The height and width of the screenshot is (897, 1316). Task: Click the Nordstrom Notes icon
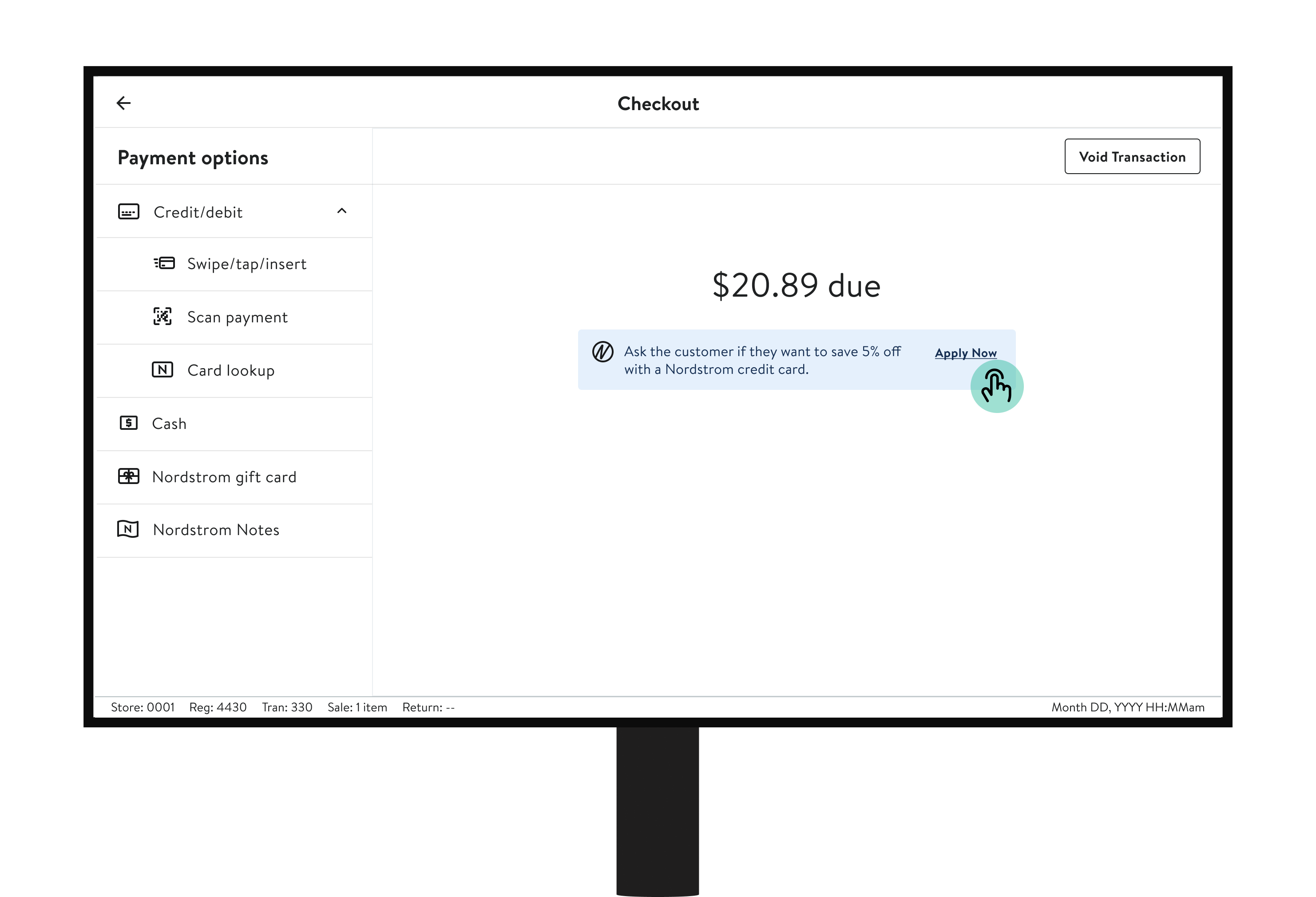(128, 529)
